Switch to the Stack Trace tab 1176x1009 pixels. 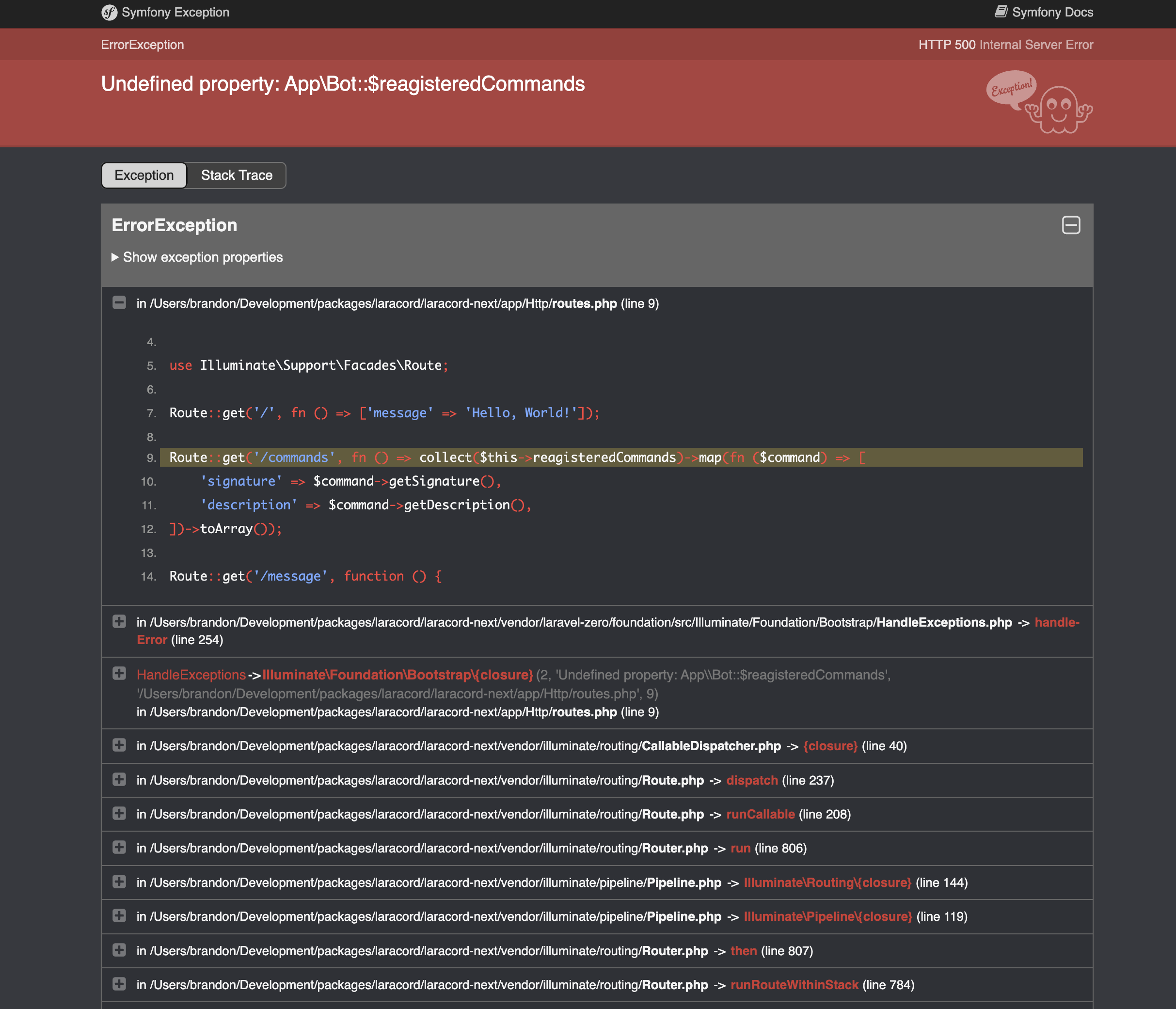(237, 175)
